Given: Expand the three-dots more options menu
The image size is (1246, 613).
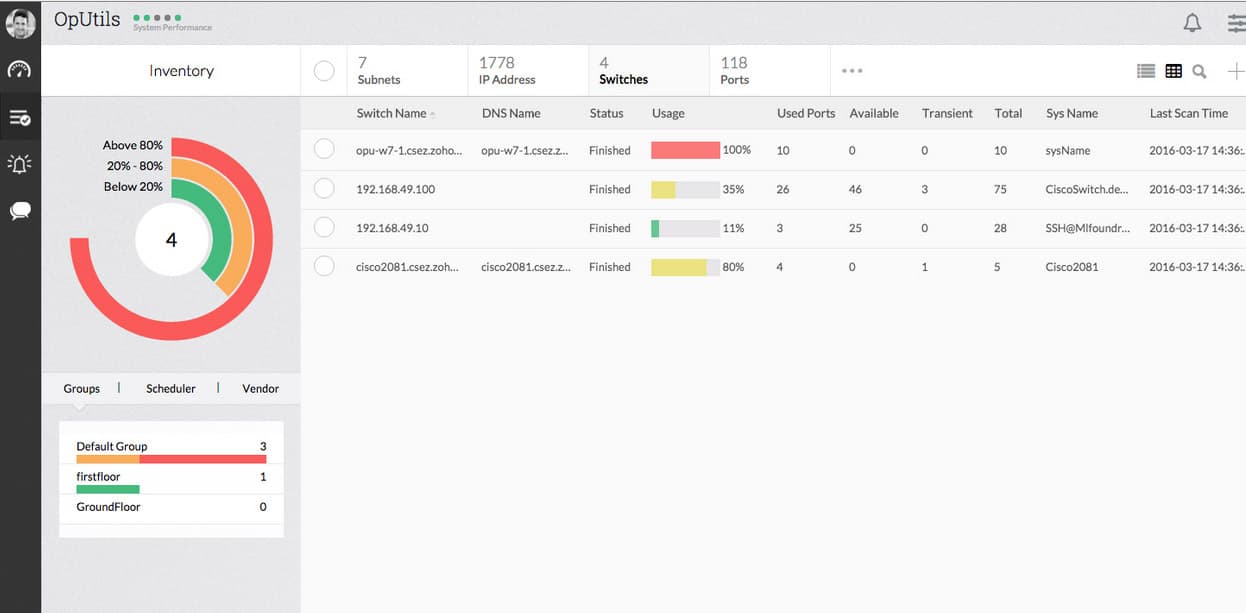Looking at the screenshot, I should pos(852,71).
